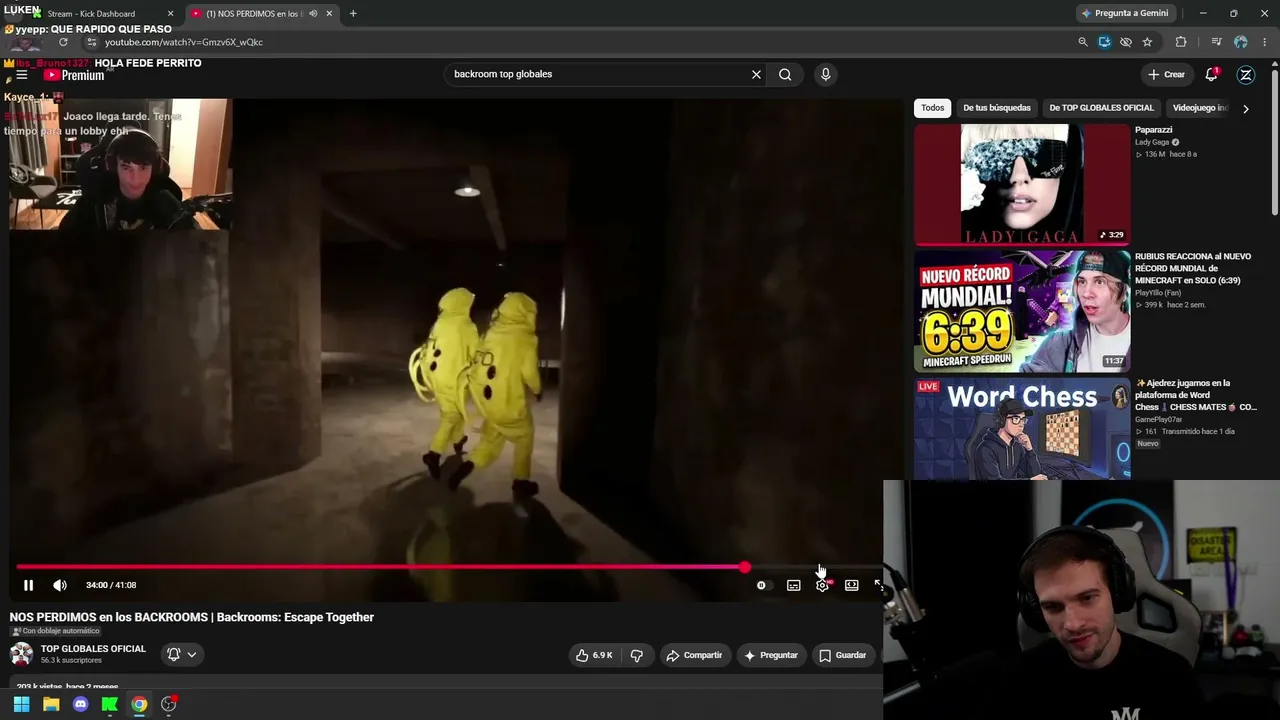The height and width of the screenshot is (720, 1280).
Task: Switch to Chrome in the taskbar
Action: tap(139, 704)
